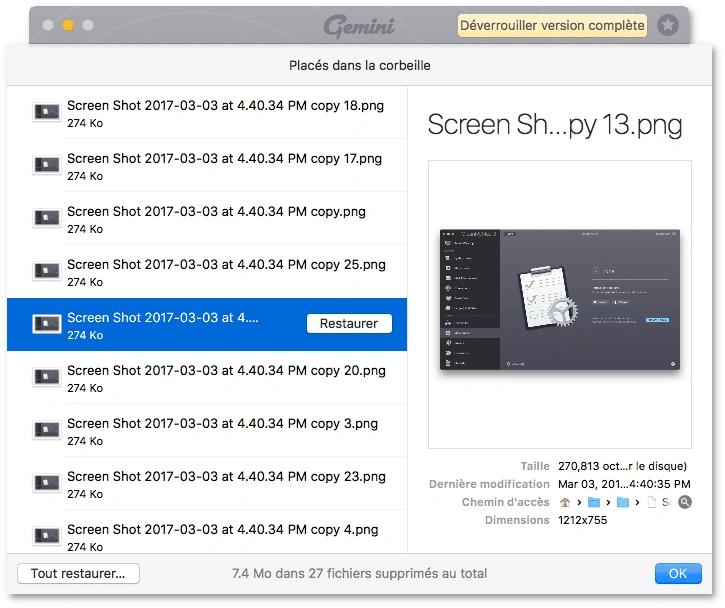Click thumbnail icon of copy 23.png row
Image resolution: width=725 pixels, height=608 pixels.
(47, 483)
